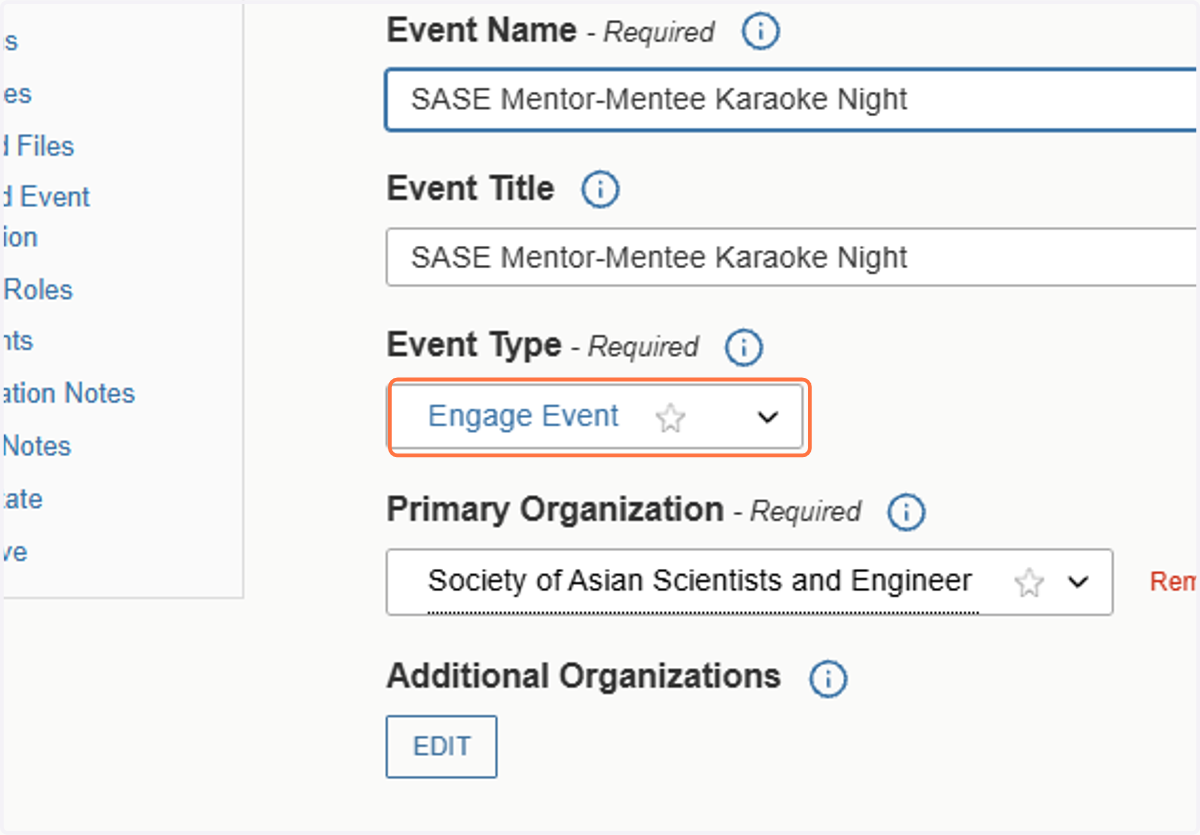
Task: Click the Event Name text field
Action: pos(791,100)
